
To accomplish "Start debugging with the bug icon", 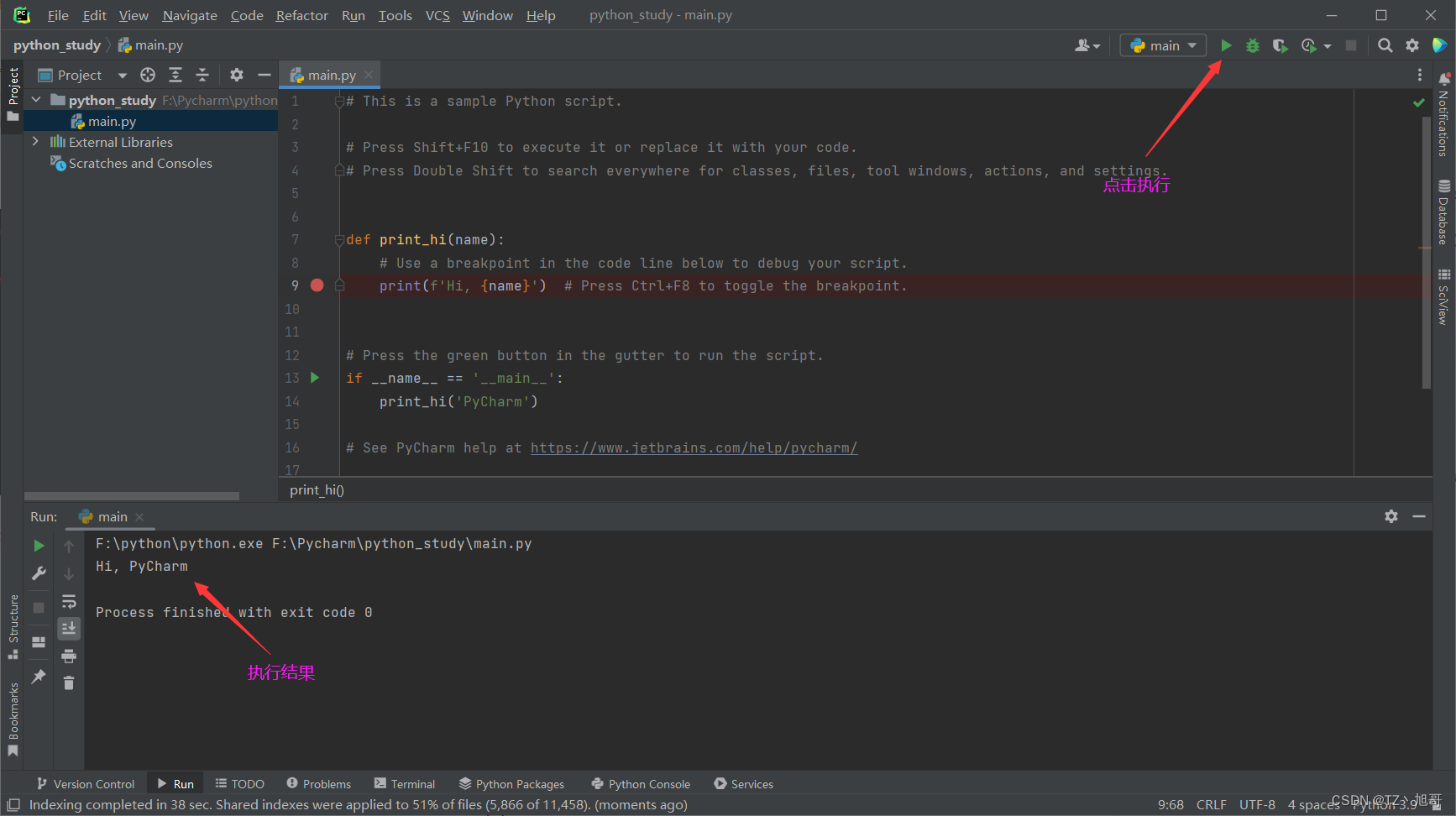I will point(1253,45).
